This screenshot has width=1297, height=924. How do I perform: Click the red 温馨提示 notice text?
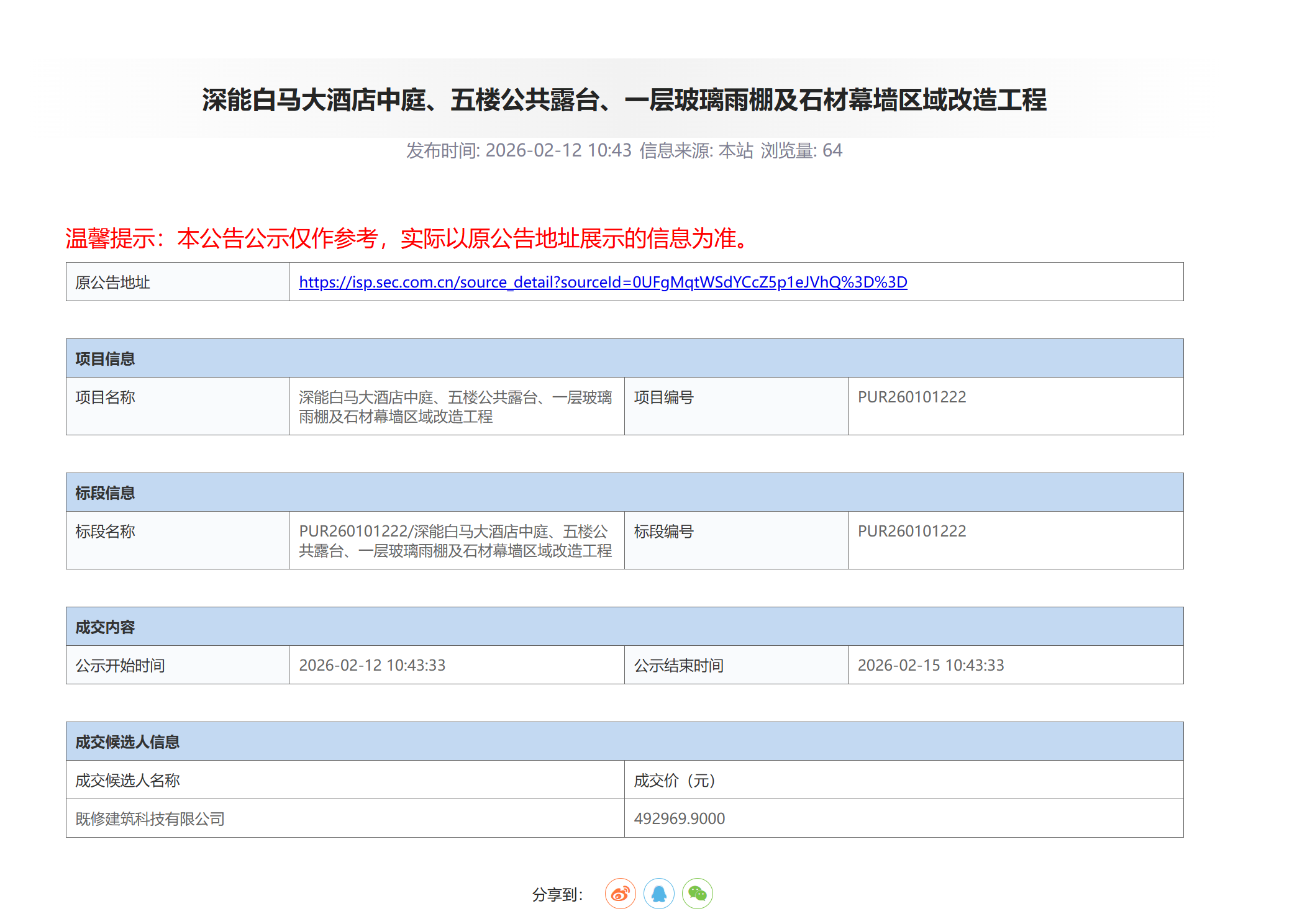point(408,239)
